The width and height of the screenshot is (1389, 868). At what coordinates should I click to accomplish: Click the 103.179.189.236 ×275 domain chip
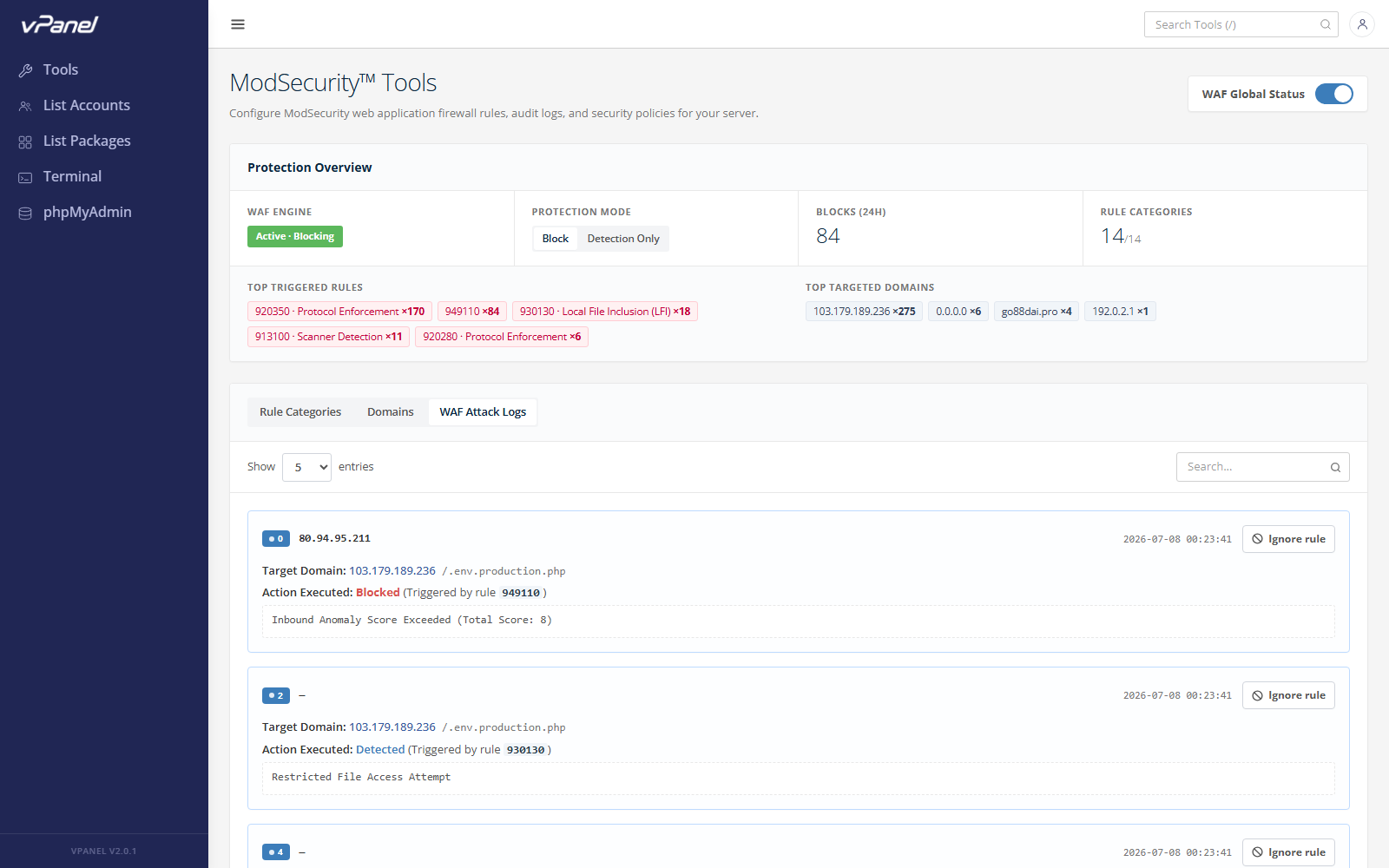pyautogui.click(x=864, y=312)
